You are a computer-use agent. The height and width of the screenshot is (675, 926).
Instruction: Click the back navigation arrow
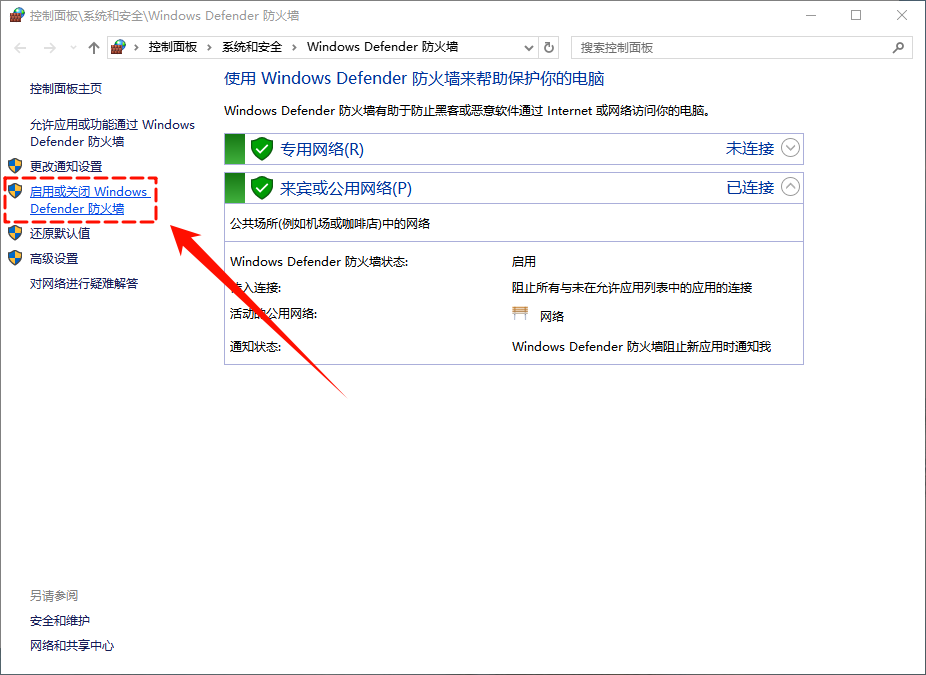pos(20,47)
